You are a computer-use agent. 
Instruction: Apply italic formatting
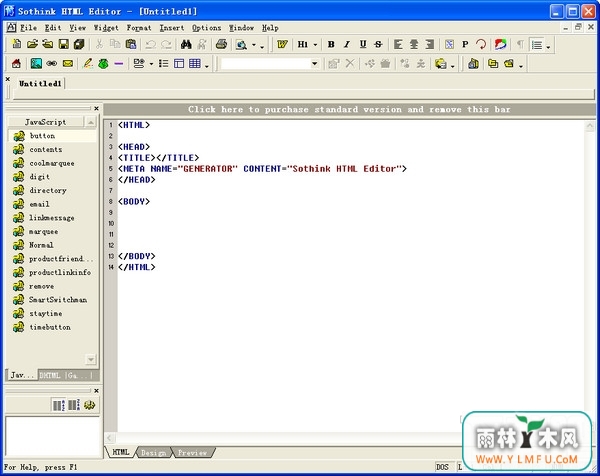[347, 44]
